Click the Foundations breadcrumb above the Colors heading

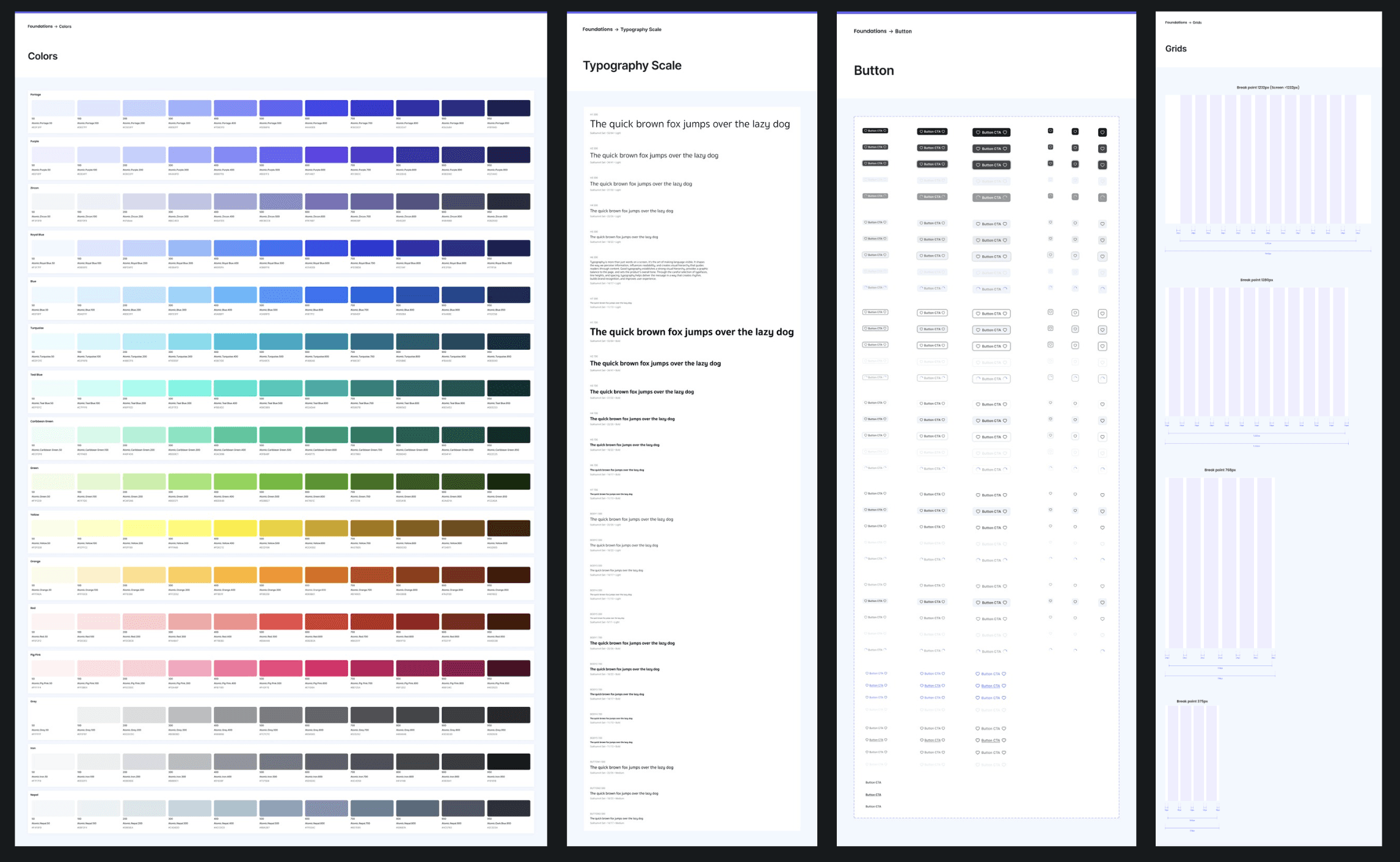tap(40, 26)
